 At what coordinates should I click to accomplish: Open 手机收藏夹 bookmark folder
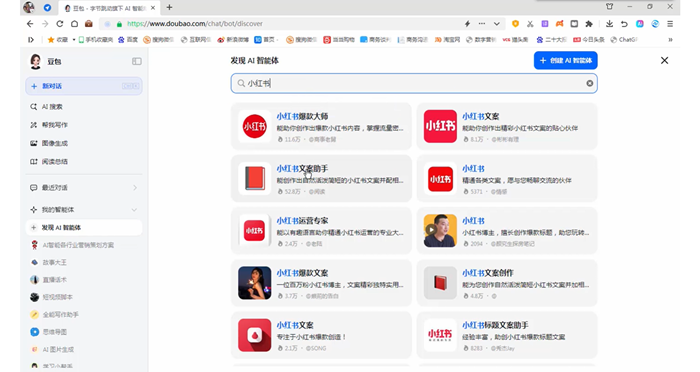pyautogui.click(x=96, y=40)
